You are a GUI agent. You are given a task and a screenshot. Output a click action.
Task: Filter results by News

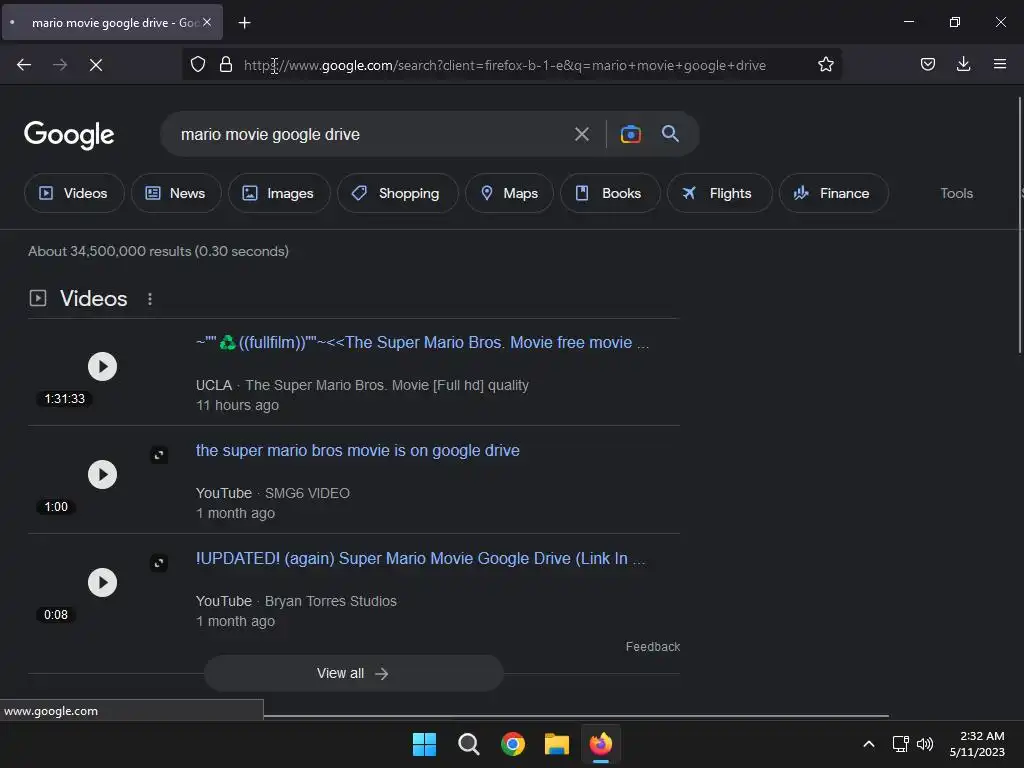coord(176,193)
